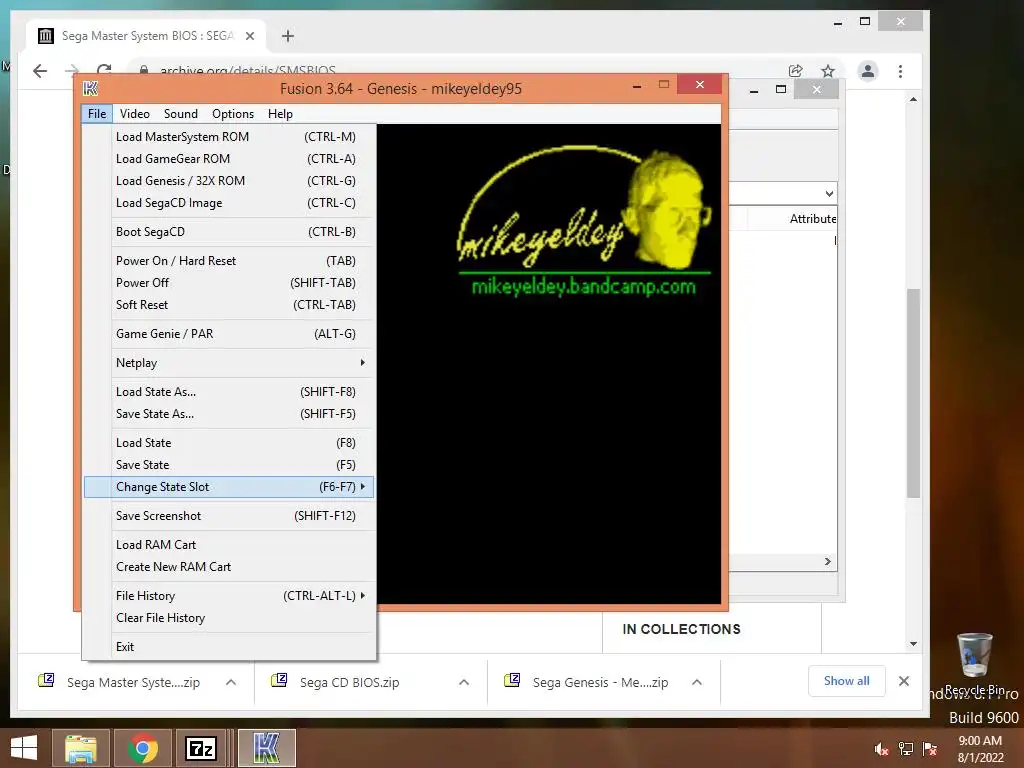This screenshot has height=768, width=1024.
Task: Click the taskbar clock
Action: pyautogui.click(x=980, y=749)
